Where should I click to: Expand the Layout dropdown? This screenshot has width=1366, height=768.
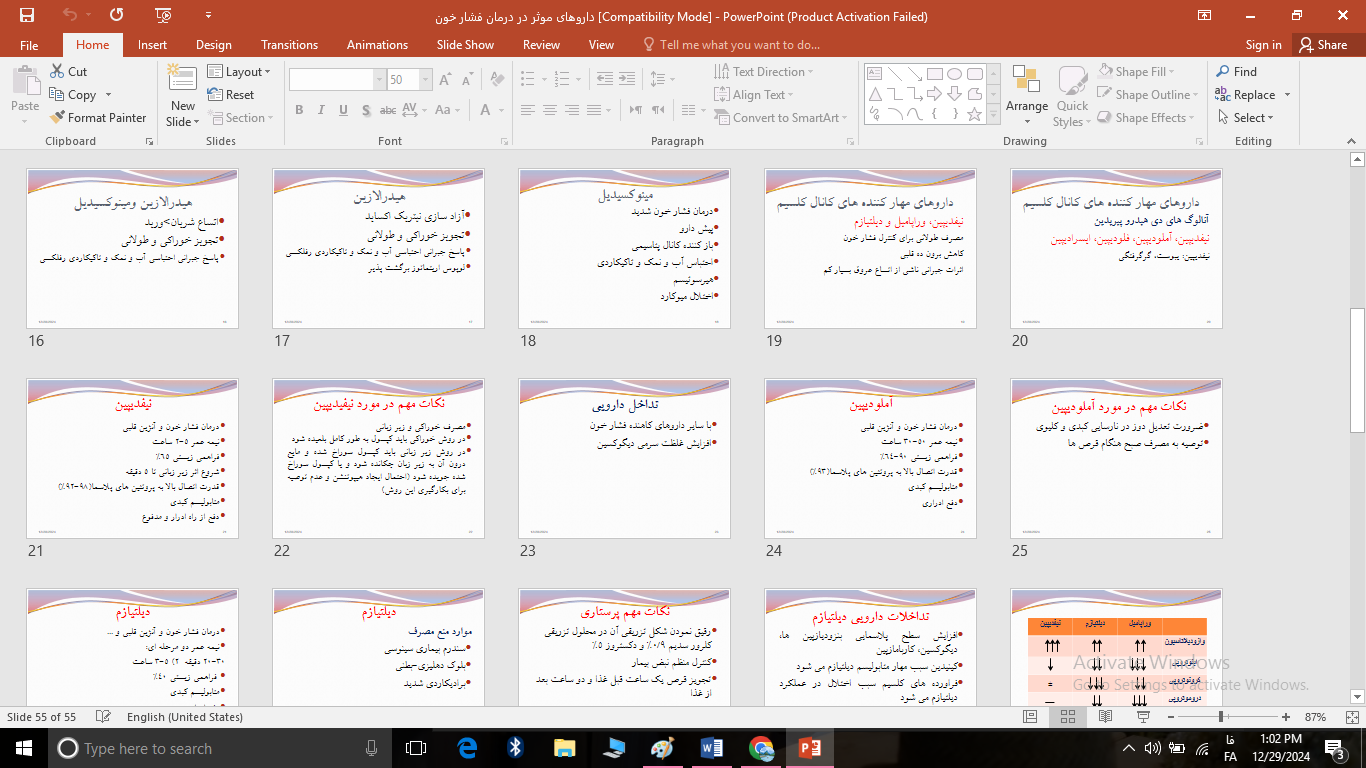tap(241, 72)
